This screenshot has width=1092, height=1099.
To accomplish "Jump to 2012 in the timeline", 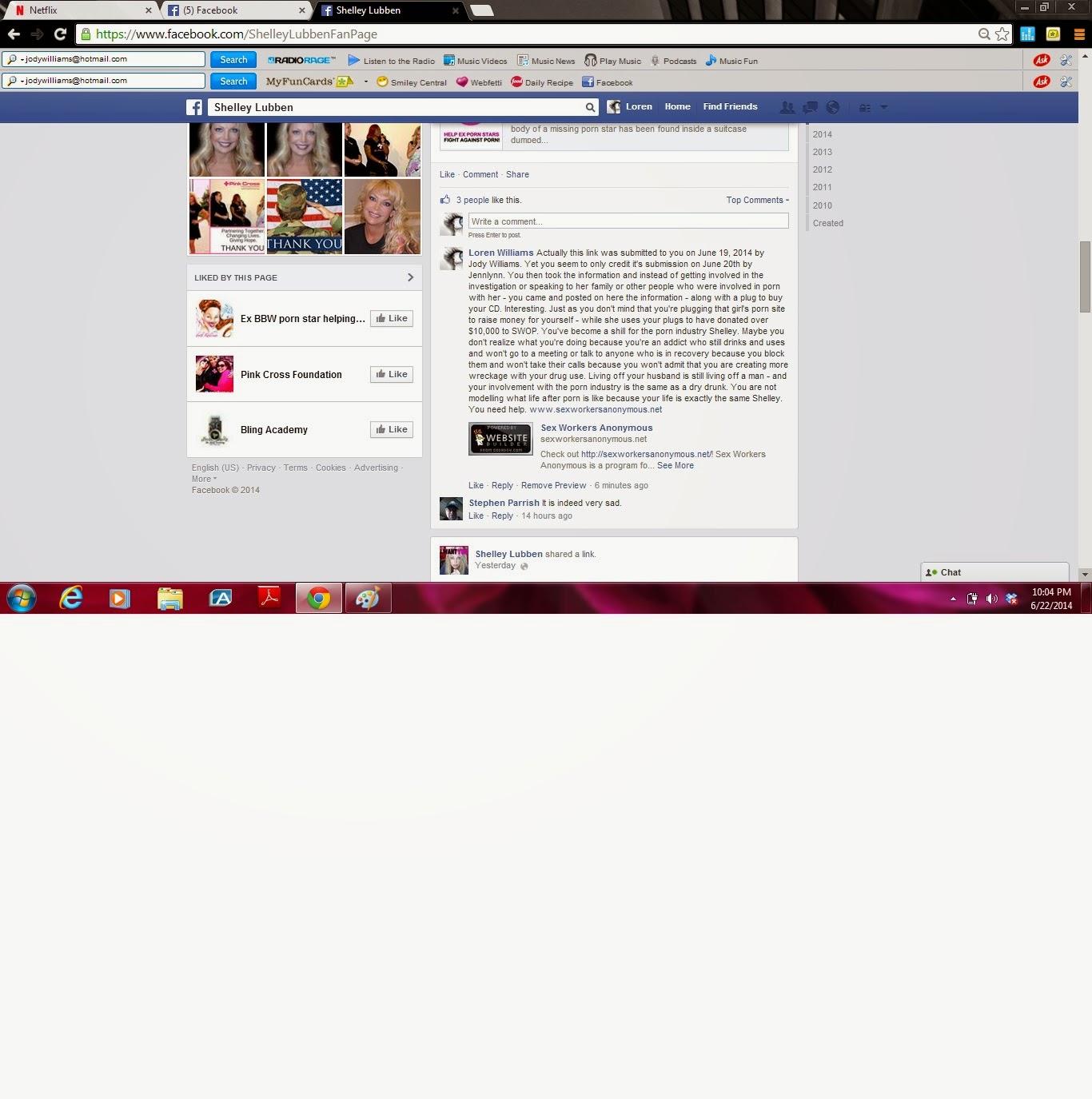I will coord(823,169).
